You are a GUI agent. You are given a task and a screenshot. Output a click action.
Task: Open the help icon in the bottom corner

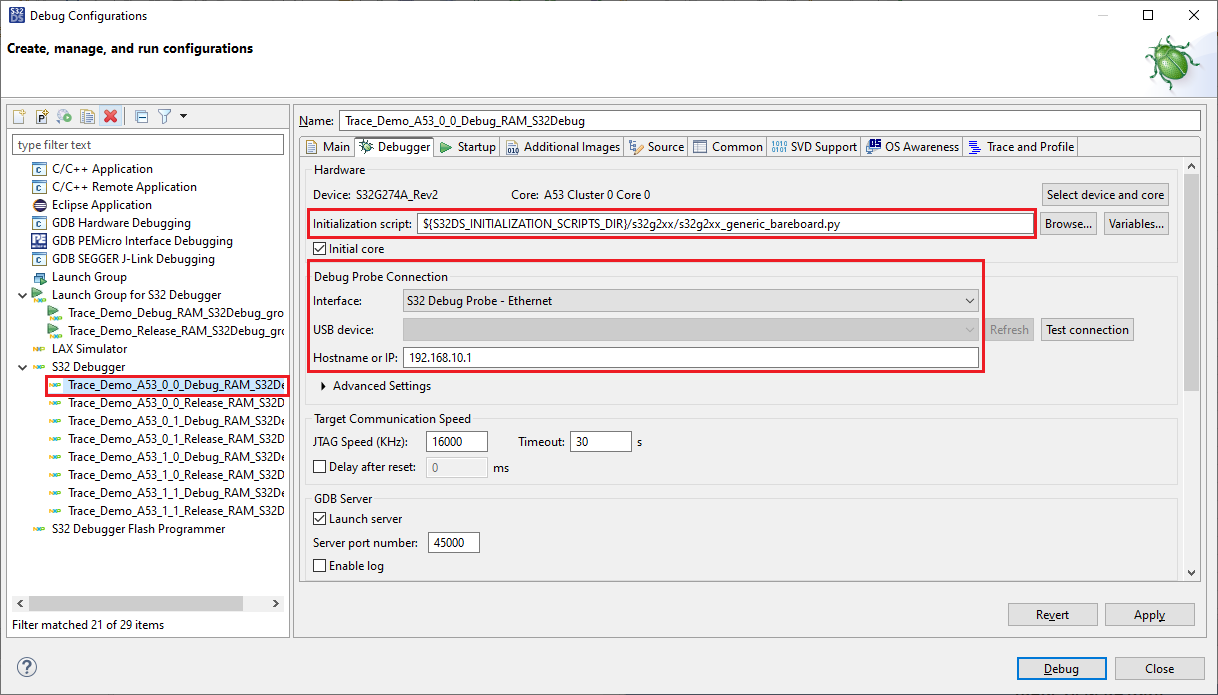coord(26,667)
